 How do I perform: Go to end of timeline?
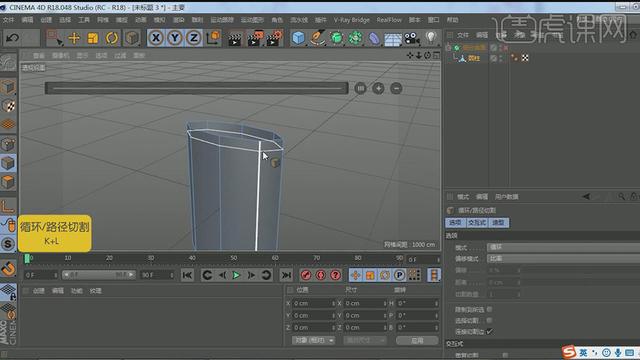click(x=286, y=275)
